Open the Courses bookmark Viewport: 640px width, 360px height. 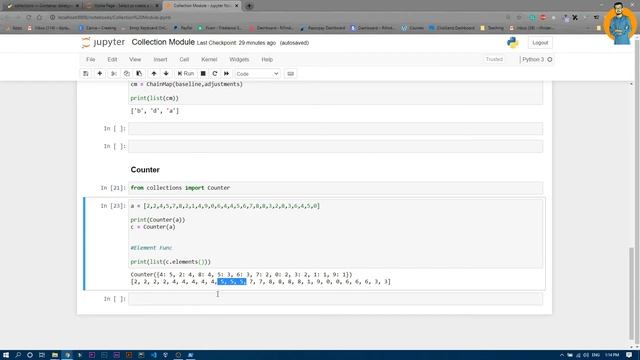pyautogui.click(x=413, y=28)
